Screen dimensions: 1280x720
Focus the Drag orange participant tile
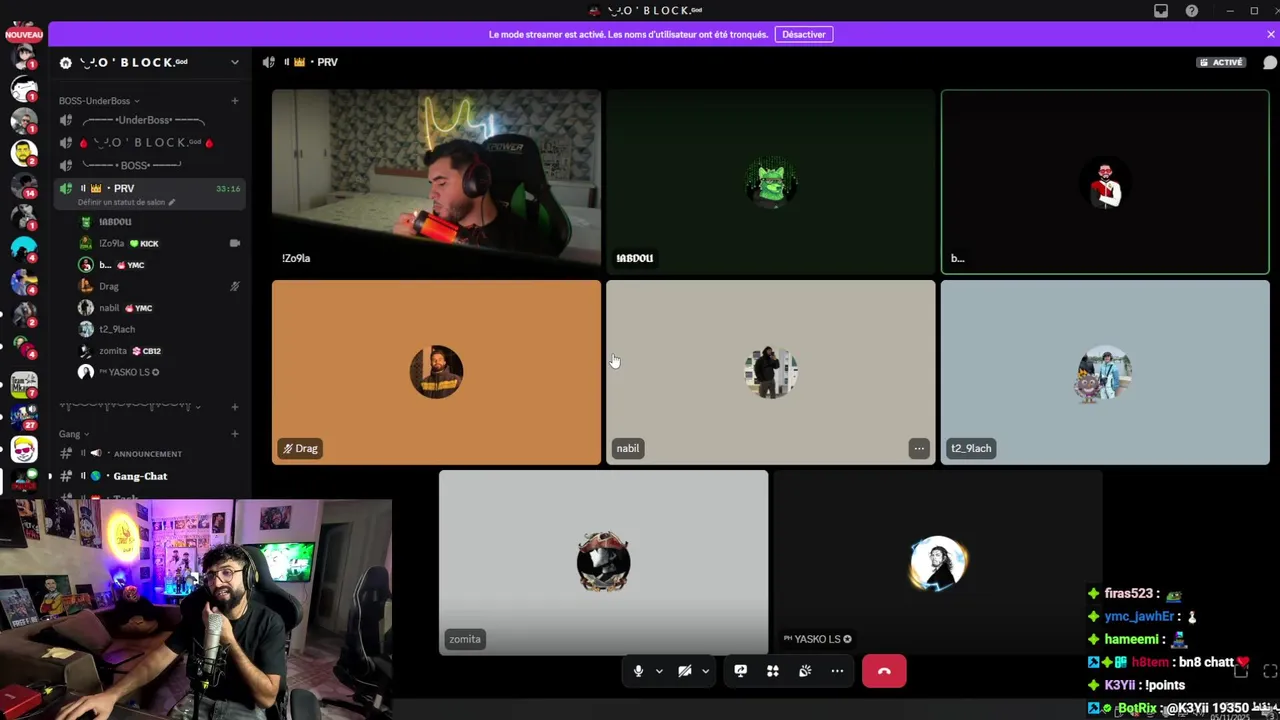436,372
